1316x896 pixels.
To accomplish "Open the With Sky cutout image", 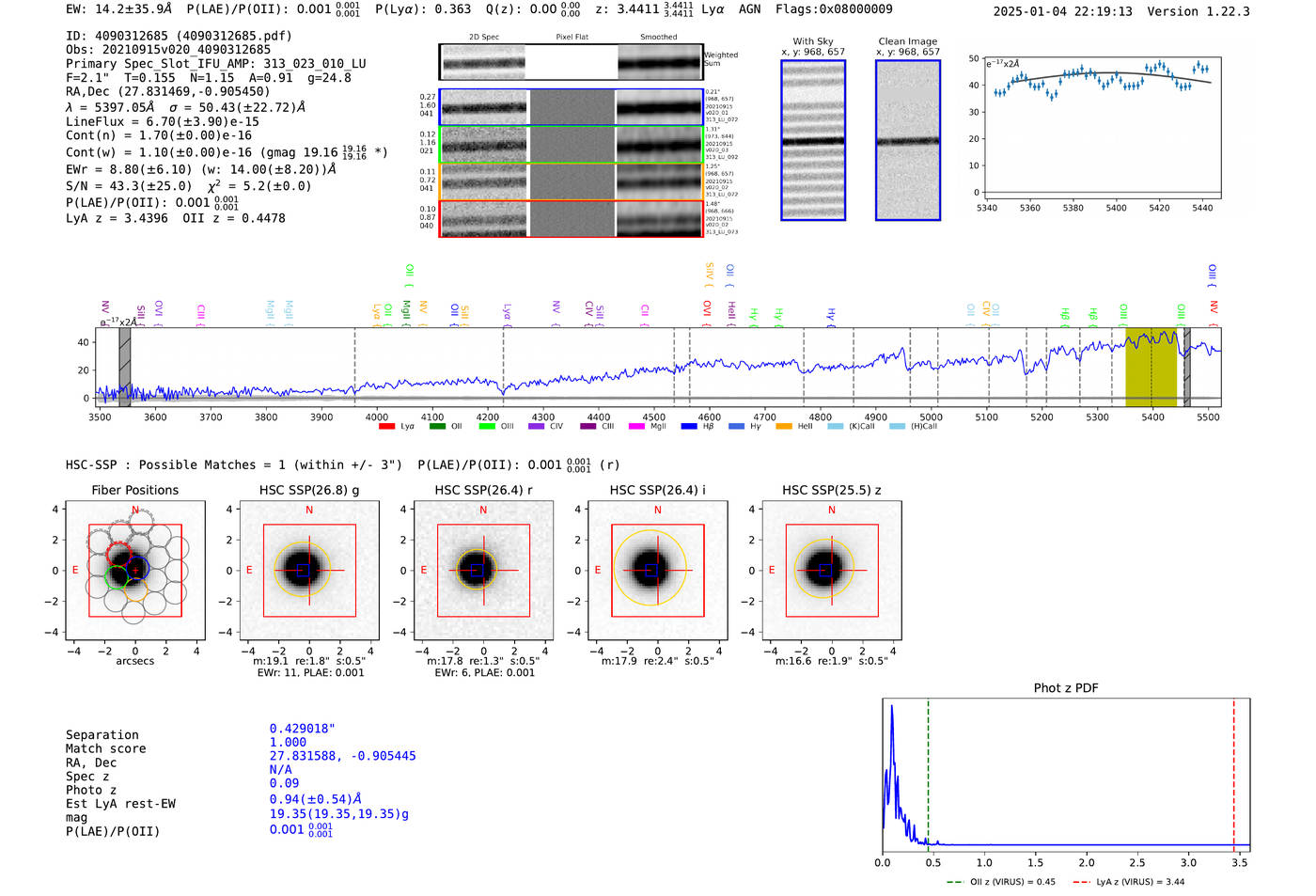I will [x=813, y=140].
